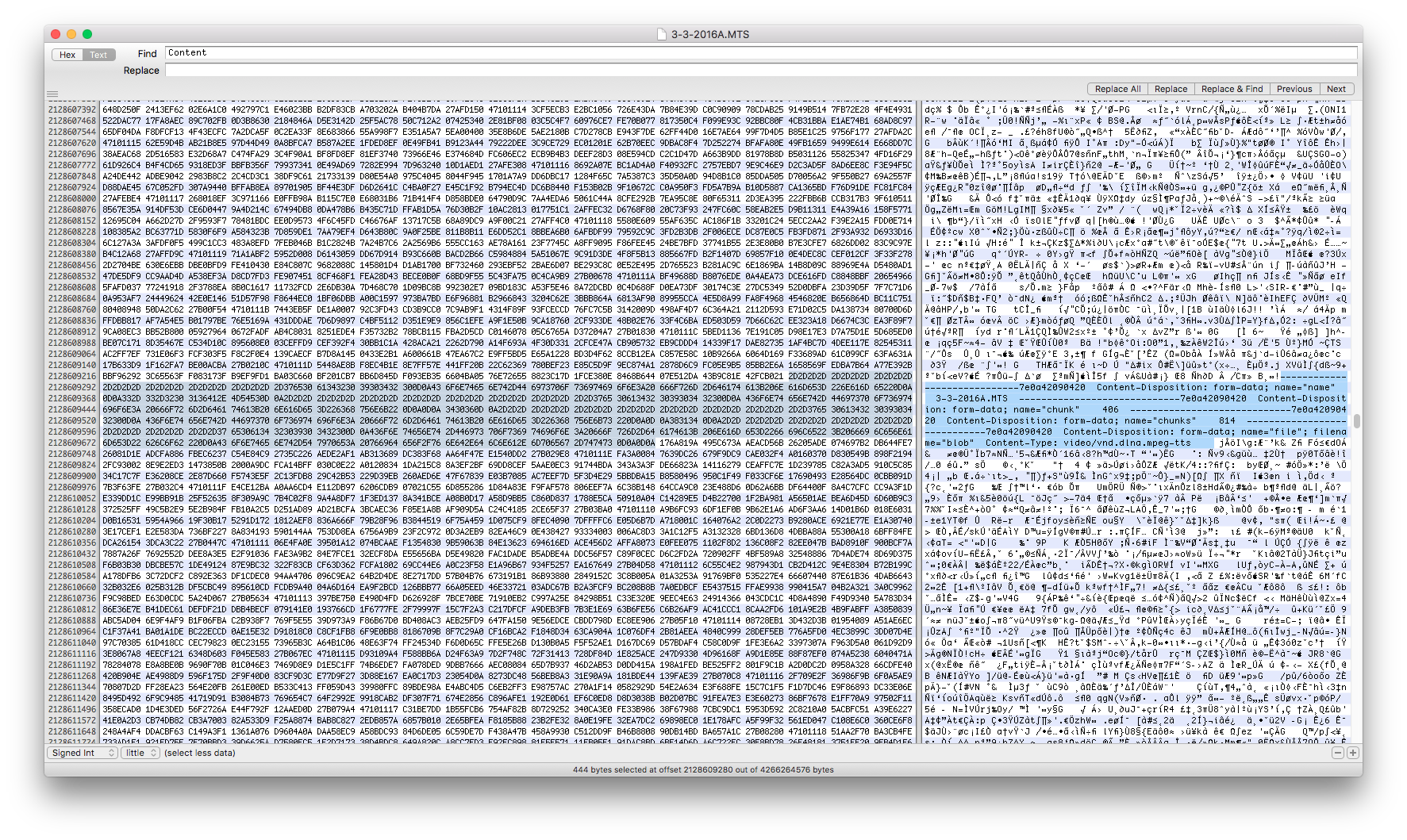Go to the Previous match
The height and width of the screenshot is (840, 1407).
coord(1294,89)
